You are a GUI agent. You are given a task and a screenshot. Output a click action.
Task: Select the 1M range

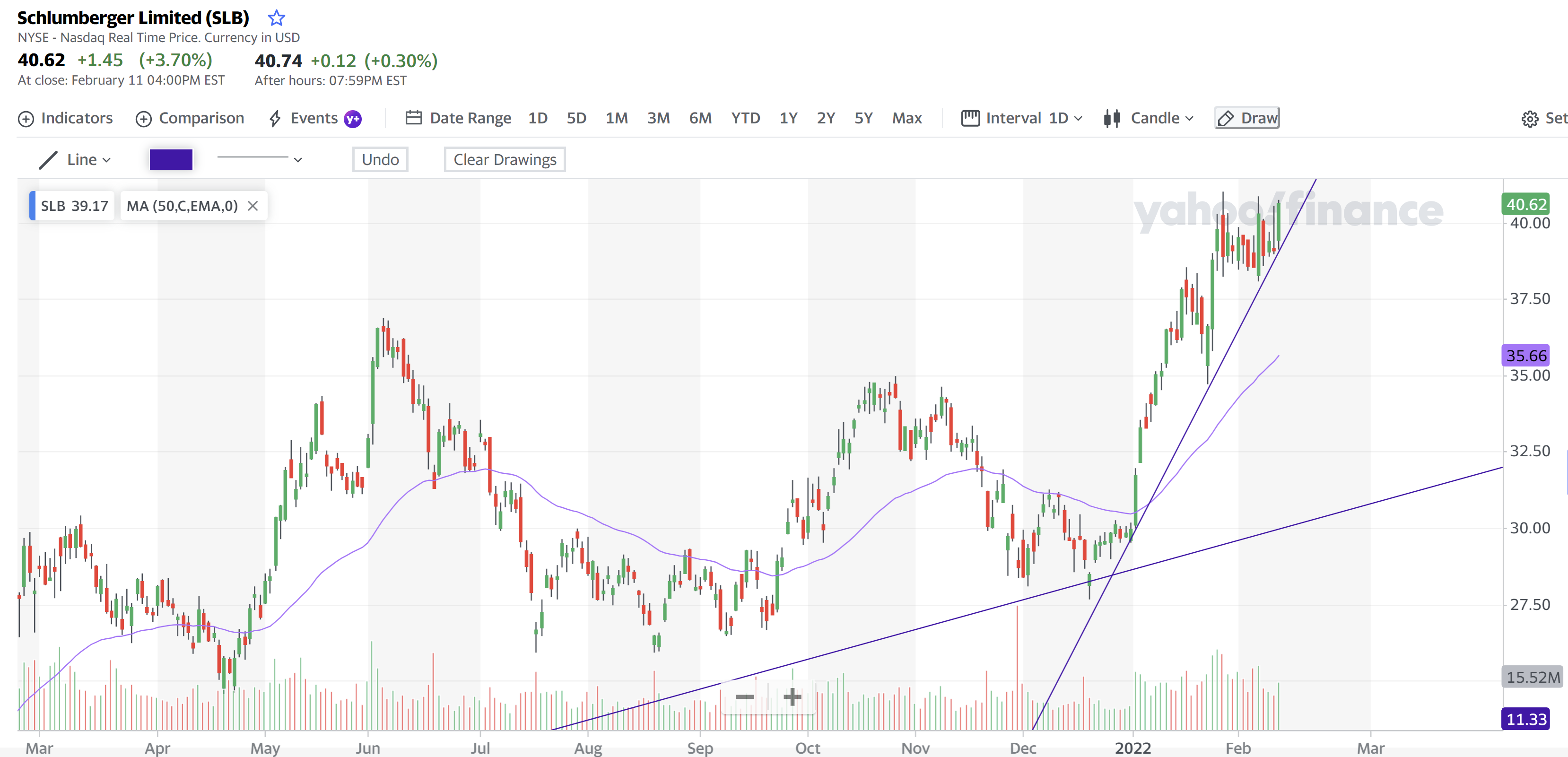[x=617, y=118]
